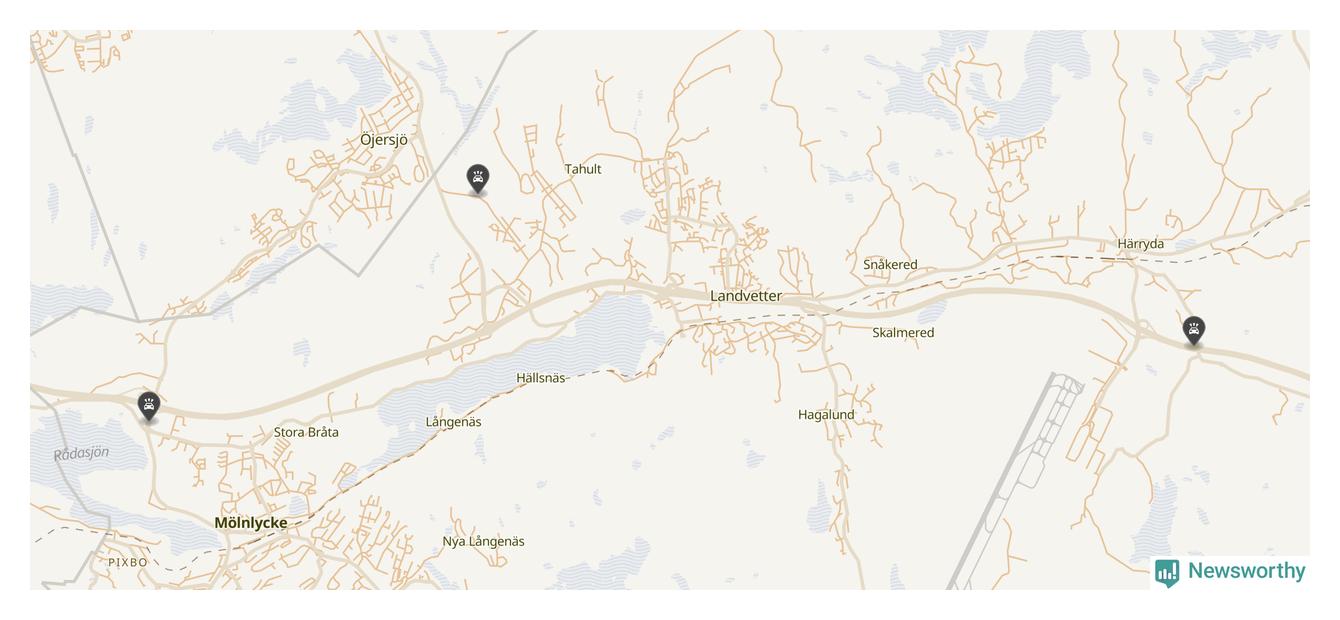Click the Hagalund place label

[x=826, y=415]
